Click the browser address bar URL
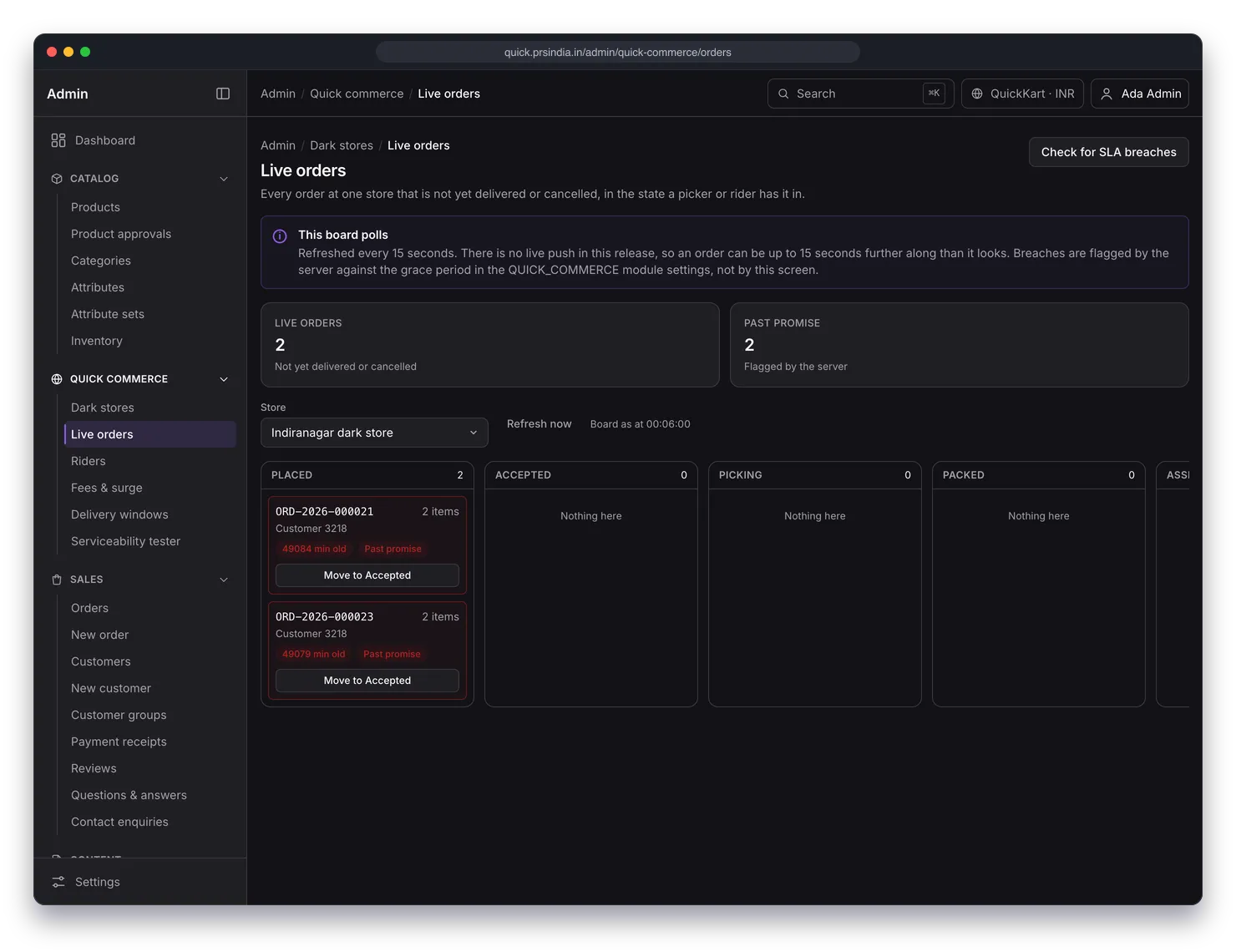The height and width of the screenshot is (952, 1236). [x=618, y=52]
